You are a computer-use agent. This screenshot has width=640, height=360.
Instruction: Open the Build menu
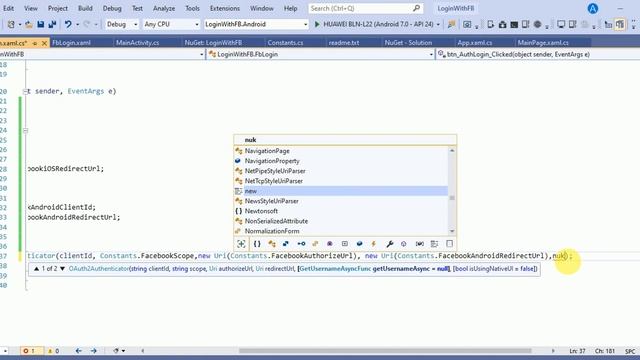coord(85,8)
